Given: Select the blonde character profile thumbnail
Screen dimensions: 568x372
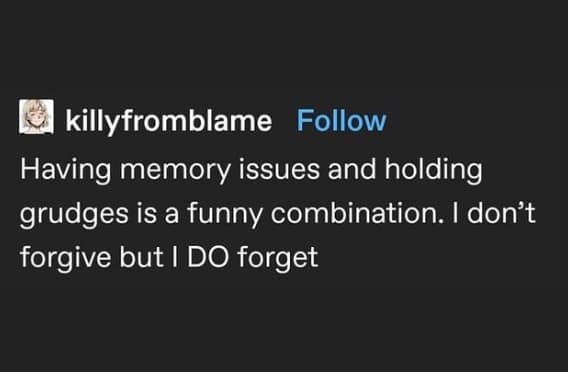Looking at the screenshot, I should coord(36,117).
